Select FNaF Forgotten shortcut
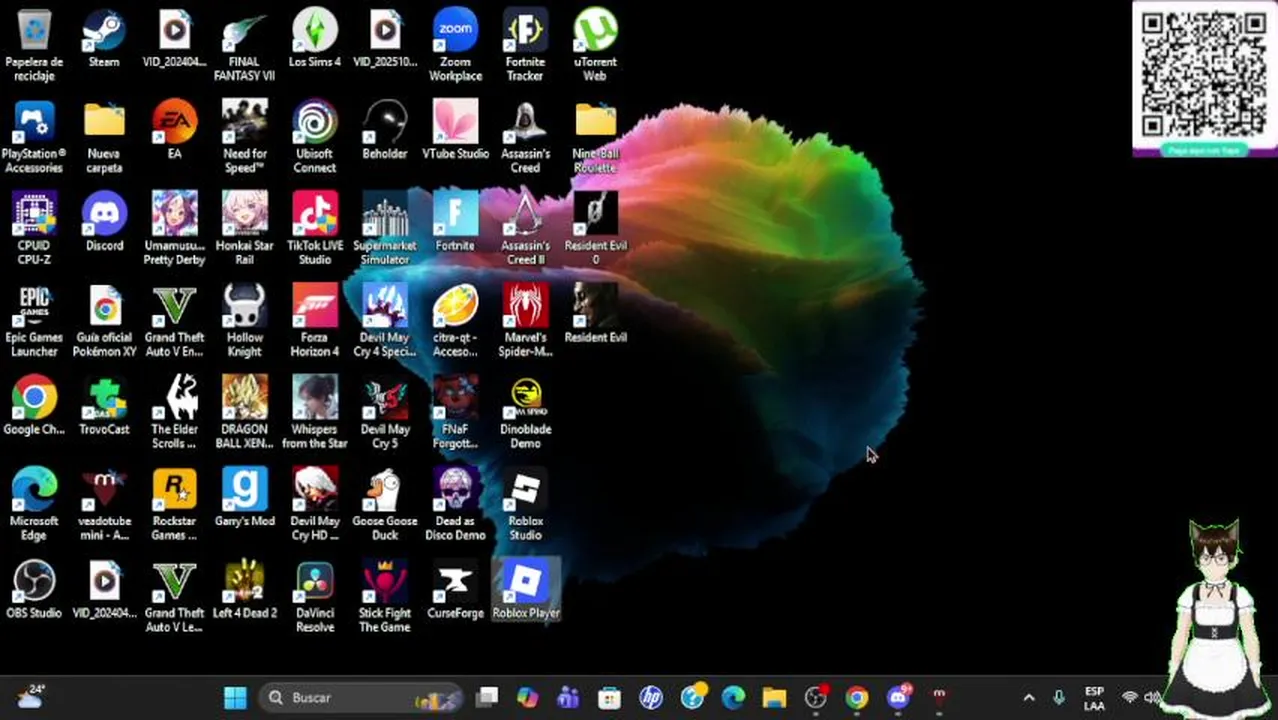The height and width of the screenshot is (720, 1278). tap(455, 414)
